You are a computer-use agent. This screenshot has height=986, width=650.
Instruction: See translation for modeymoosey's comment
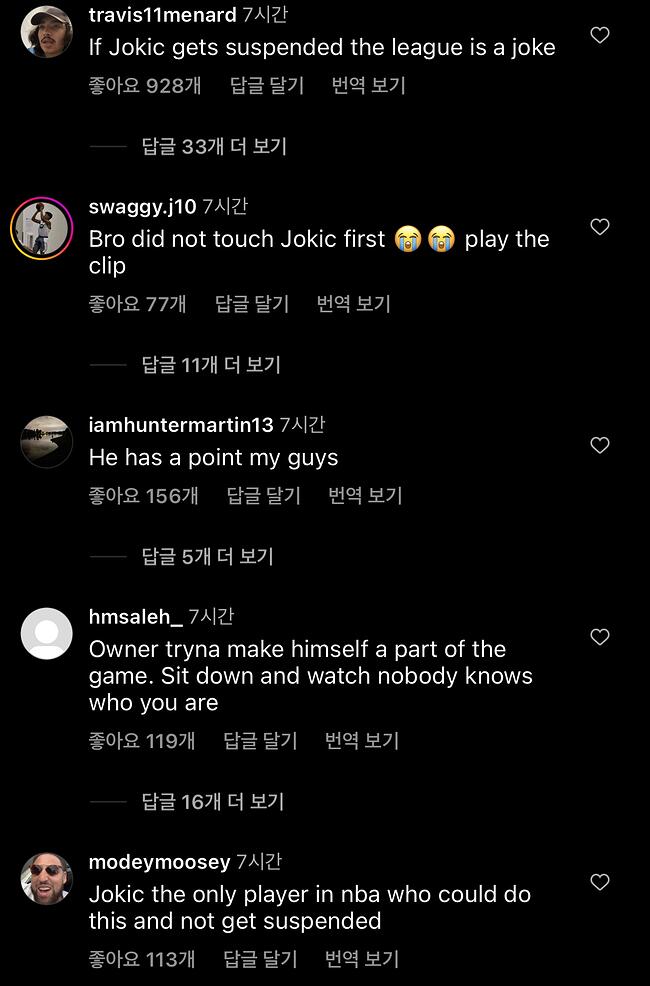coord(361,959)
